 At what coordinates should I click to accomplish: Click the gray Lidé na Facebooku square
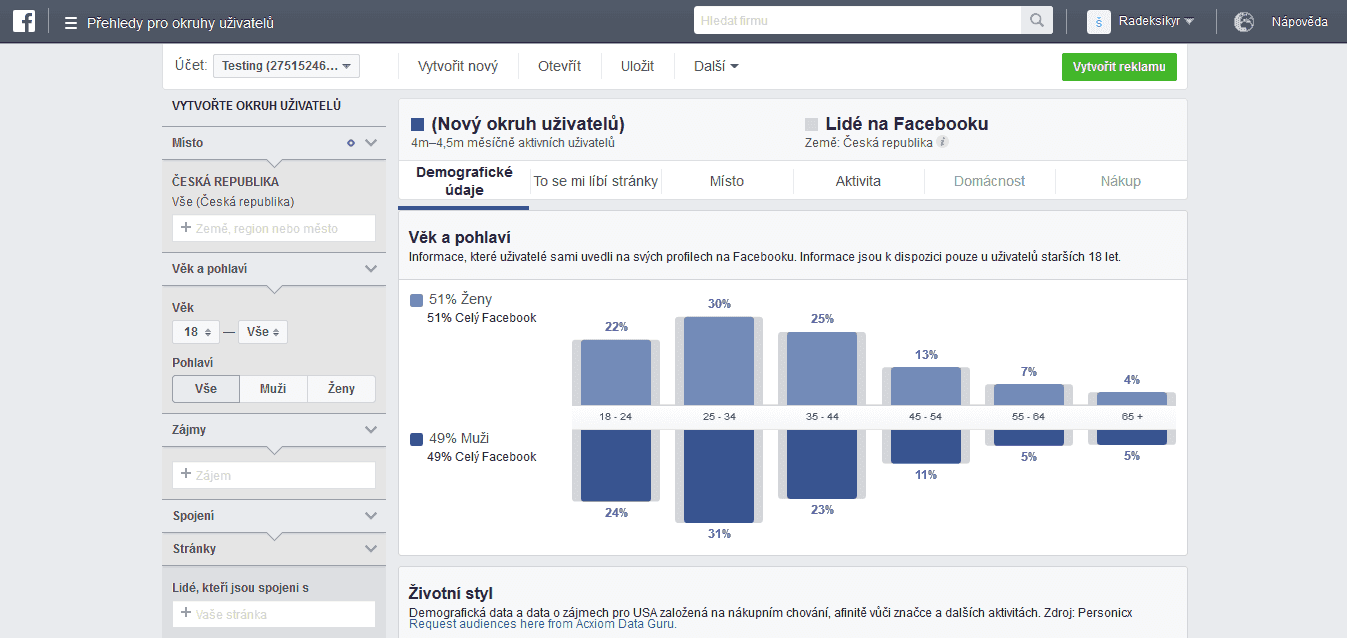click(x=812, y=125)
